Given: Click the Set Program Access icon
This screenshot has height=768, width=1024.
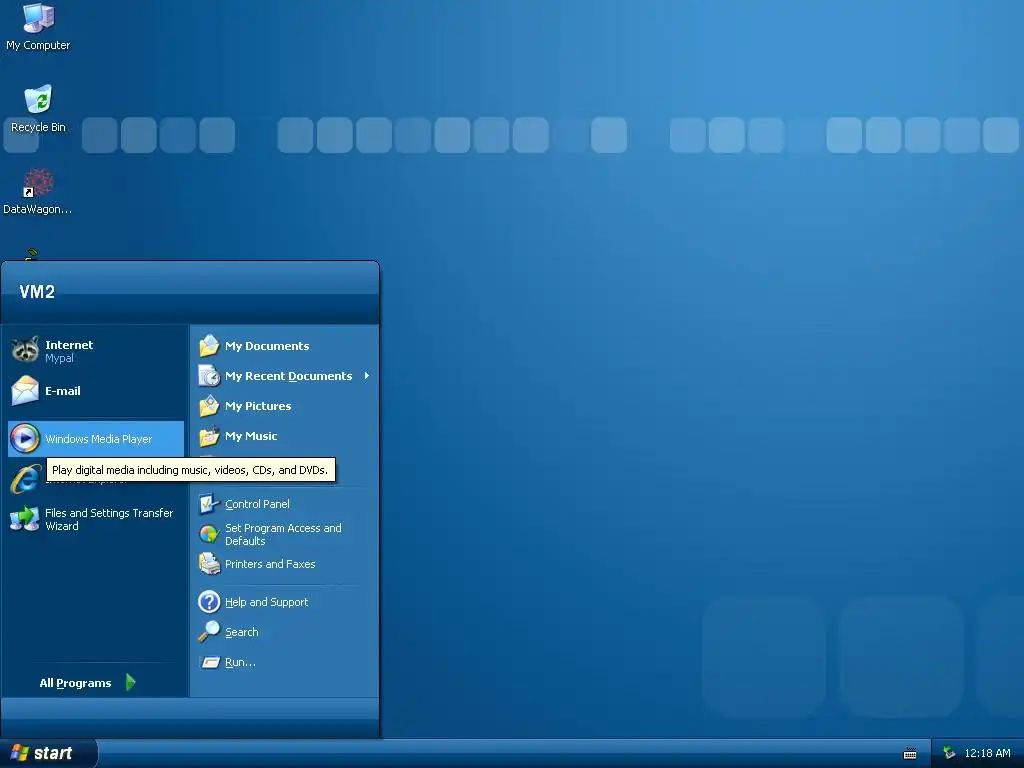Looking at the screenshot, I should pos(209,534).
